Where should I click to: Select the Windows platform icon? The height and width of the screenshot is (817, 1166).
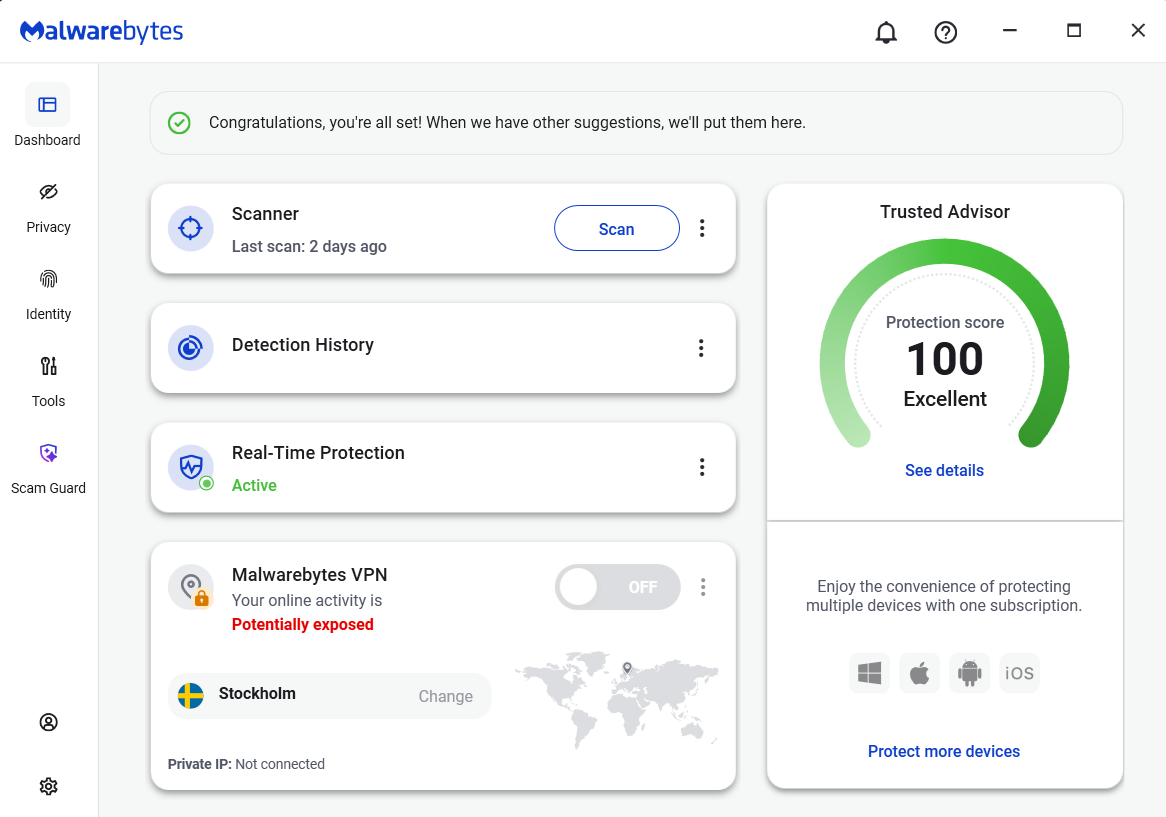click(x=869, y=673)
